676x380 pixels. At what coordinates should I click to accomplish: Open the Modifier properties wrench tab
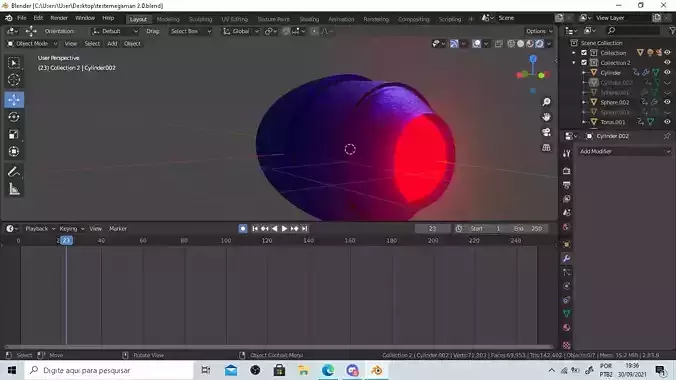point(566,258)
